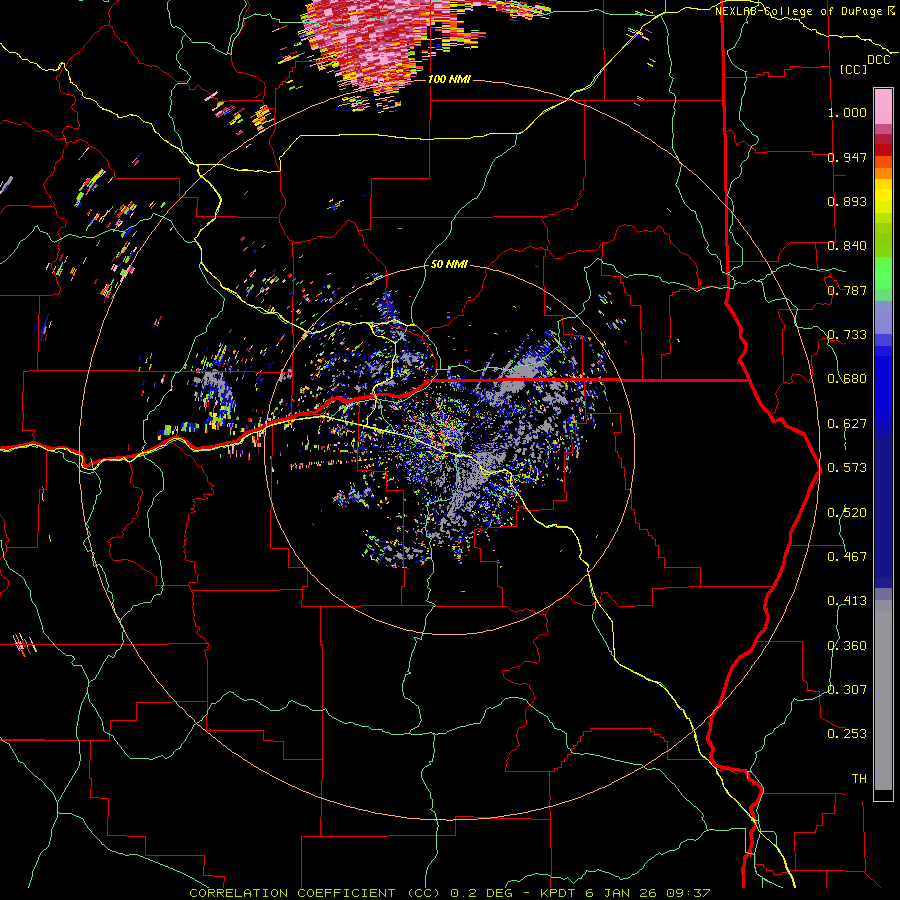900x900 pixels.
Task: Click the 50 NMI range ring label
Action: 449,264
